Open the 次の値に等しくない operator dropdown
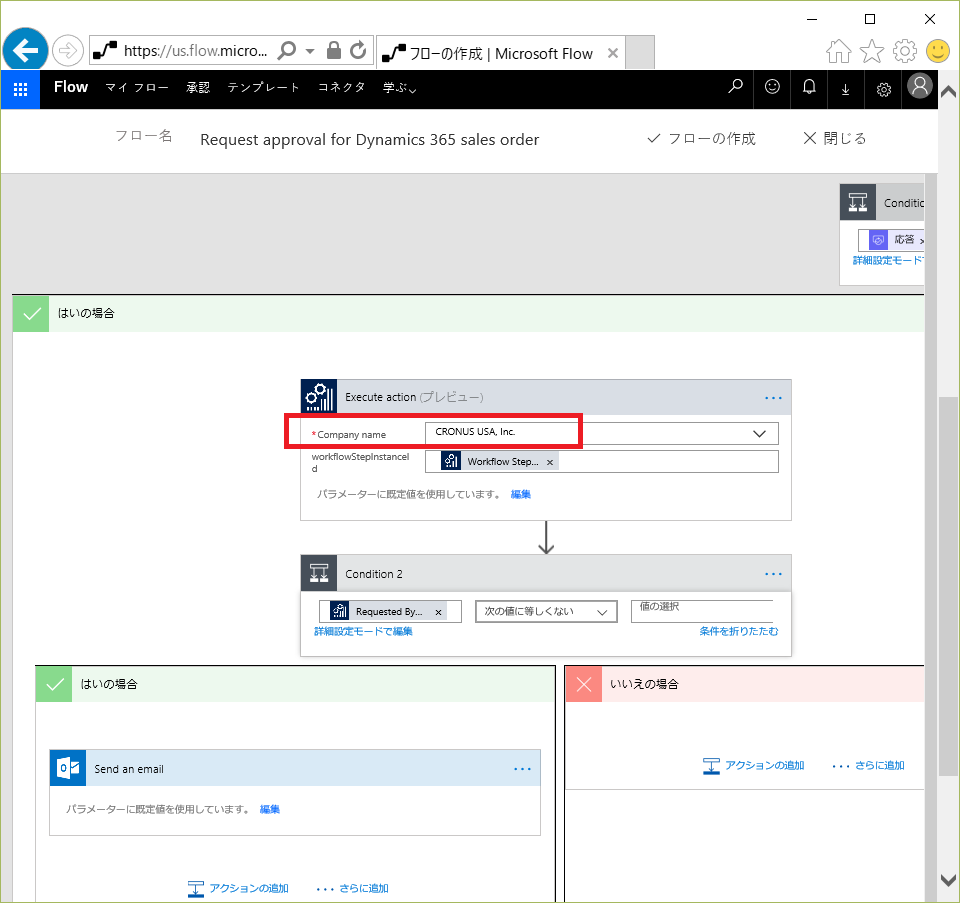 546,612
